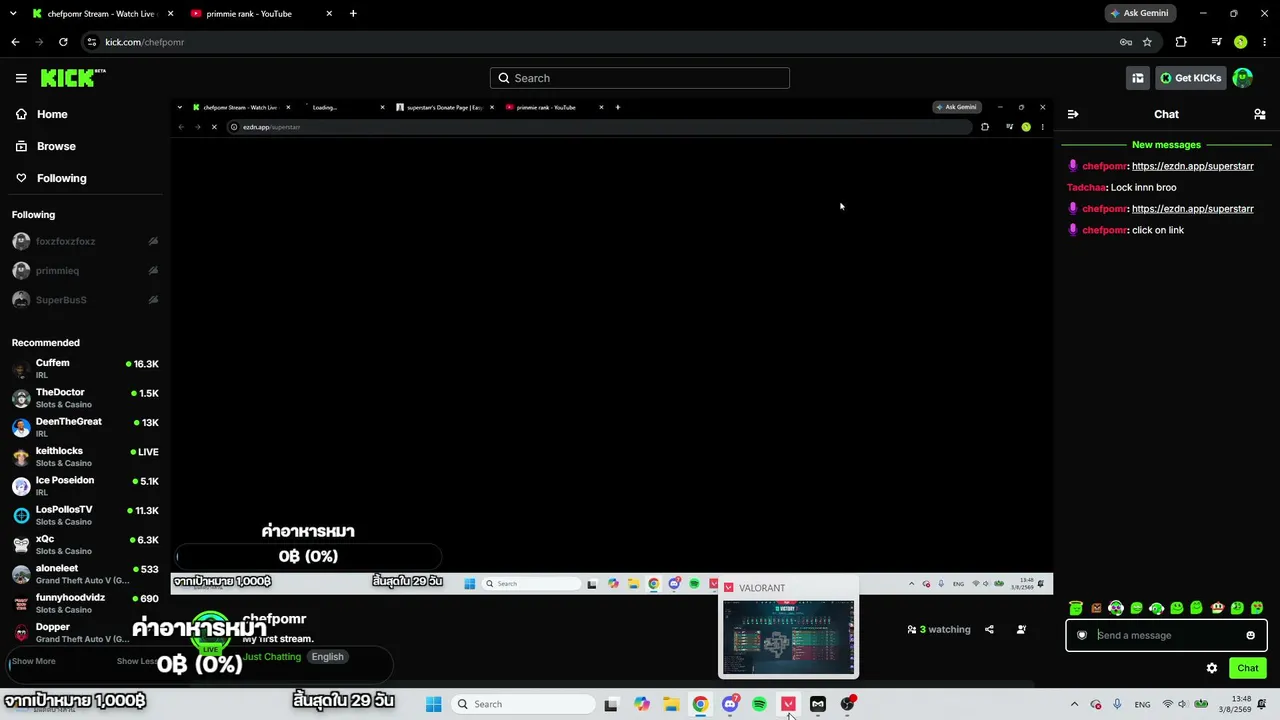This screenshot has height=720, width=1280.
Task: Open a new browser tab
Action: (x=353, y=14)
